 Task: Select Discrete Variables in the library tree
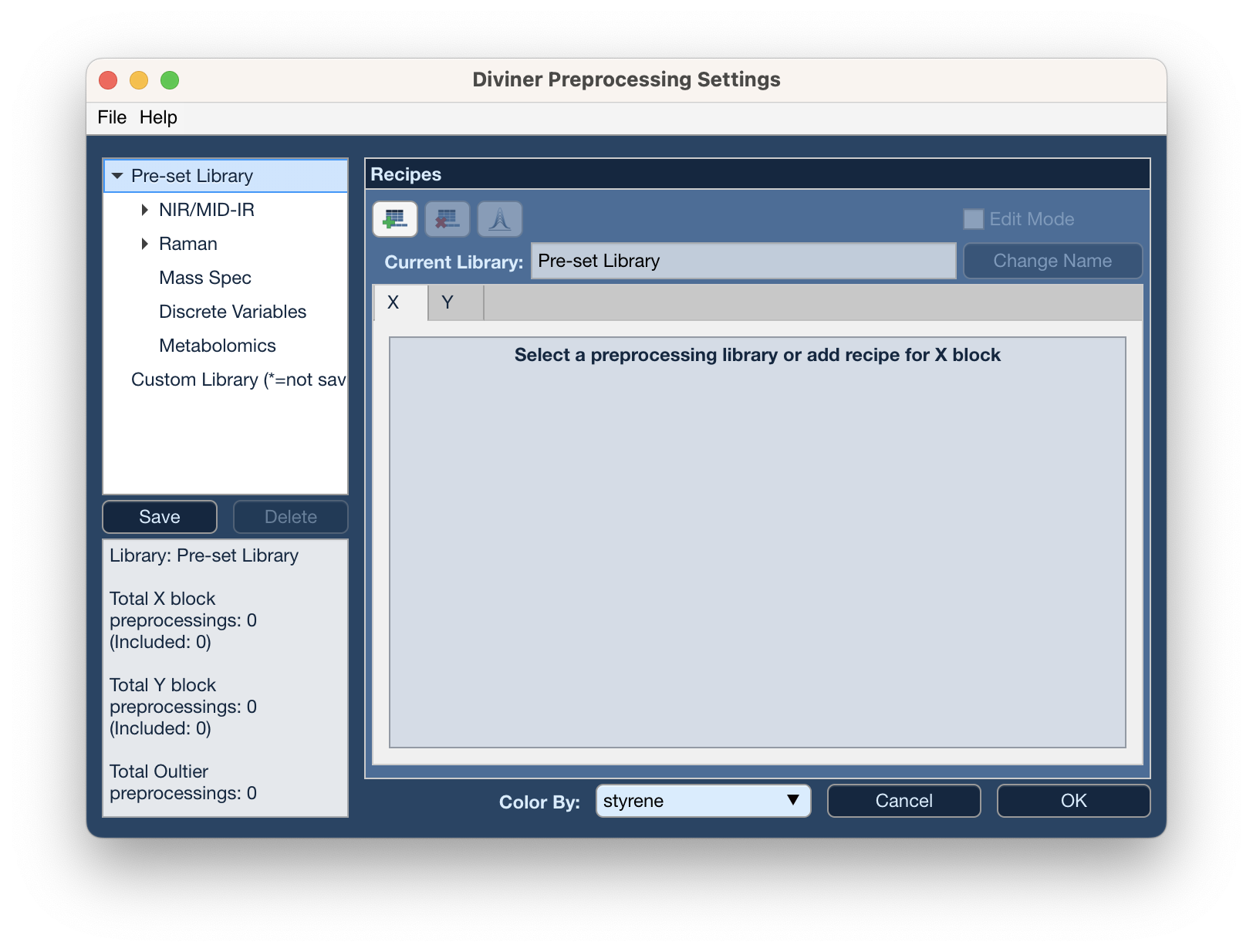232,312
